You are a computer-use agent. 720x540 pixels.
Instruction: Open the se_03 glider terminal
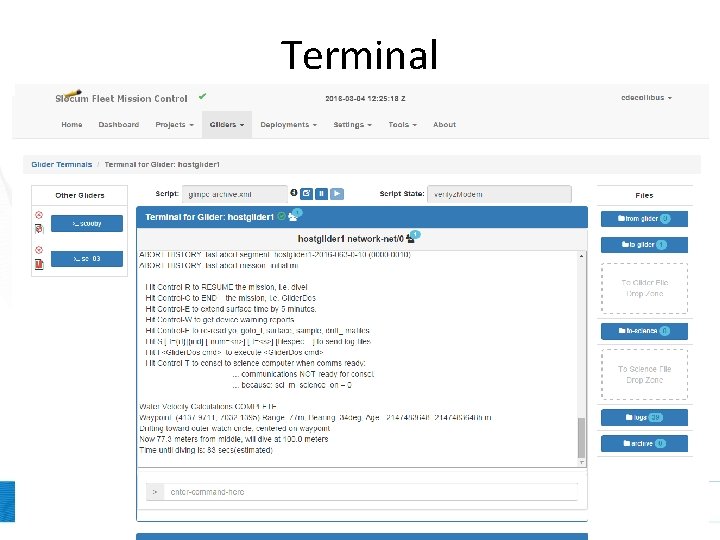tap(87, 259)
